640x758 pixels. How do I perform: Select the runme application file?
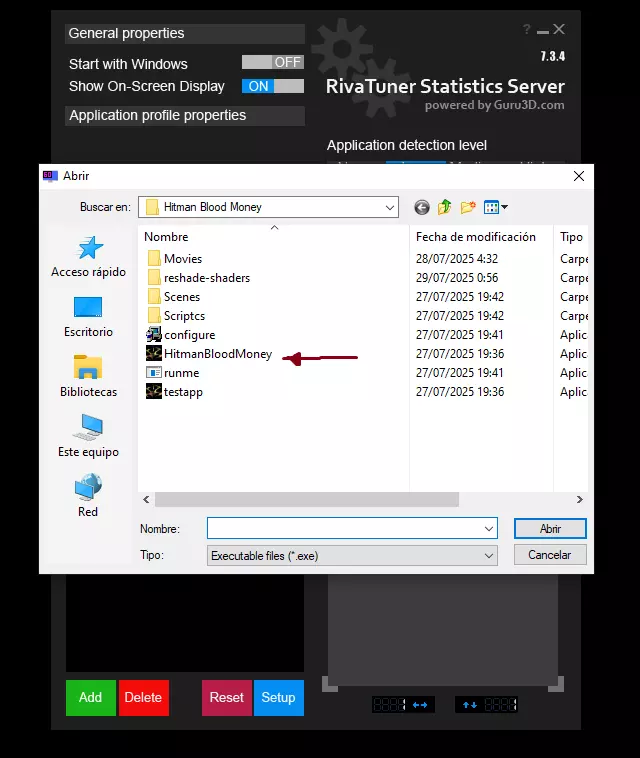click(x=173, y=373)
